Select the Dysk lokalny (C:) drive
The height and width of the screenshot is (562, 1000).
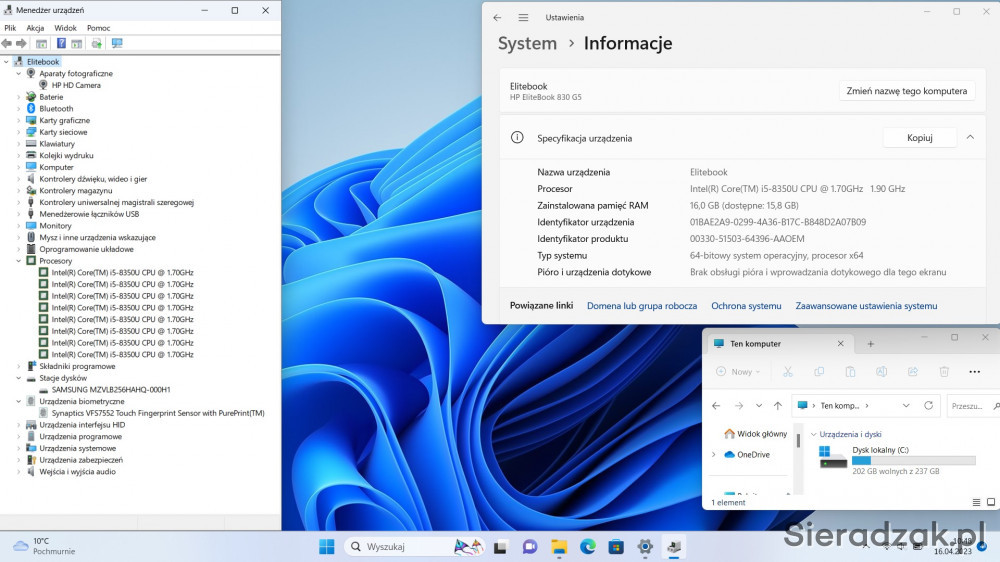(897, 460)
